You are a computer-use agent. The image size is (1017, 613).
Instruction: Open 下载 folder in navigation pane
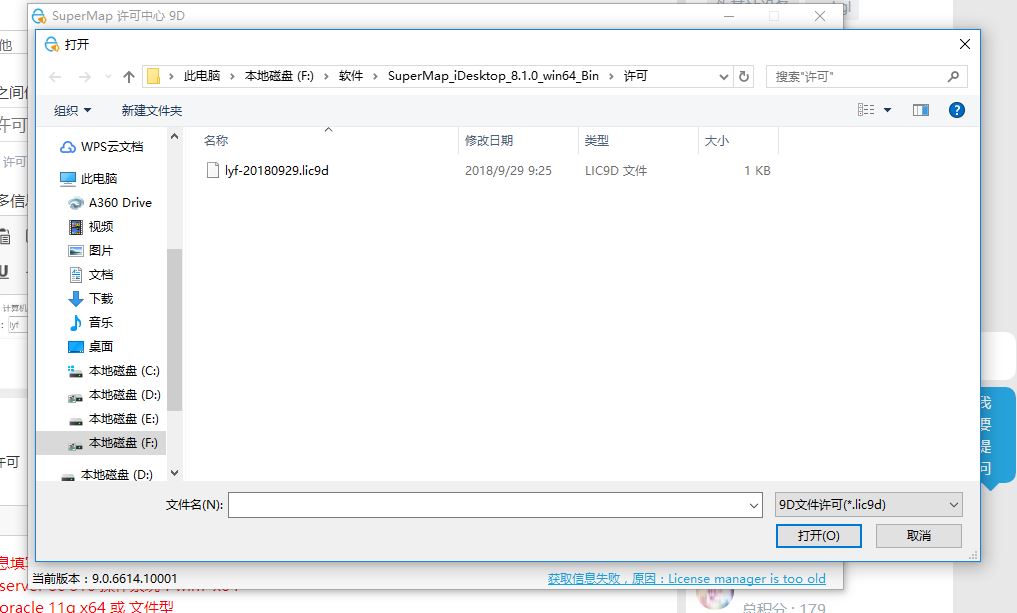[101, 298]
